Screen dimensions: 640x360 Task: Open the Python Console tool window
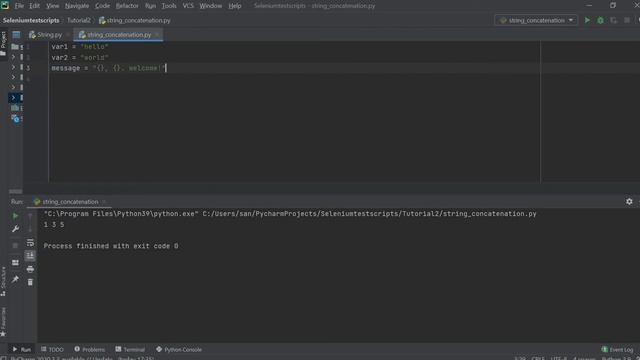pyautogui.click(x=179, y=349)
